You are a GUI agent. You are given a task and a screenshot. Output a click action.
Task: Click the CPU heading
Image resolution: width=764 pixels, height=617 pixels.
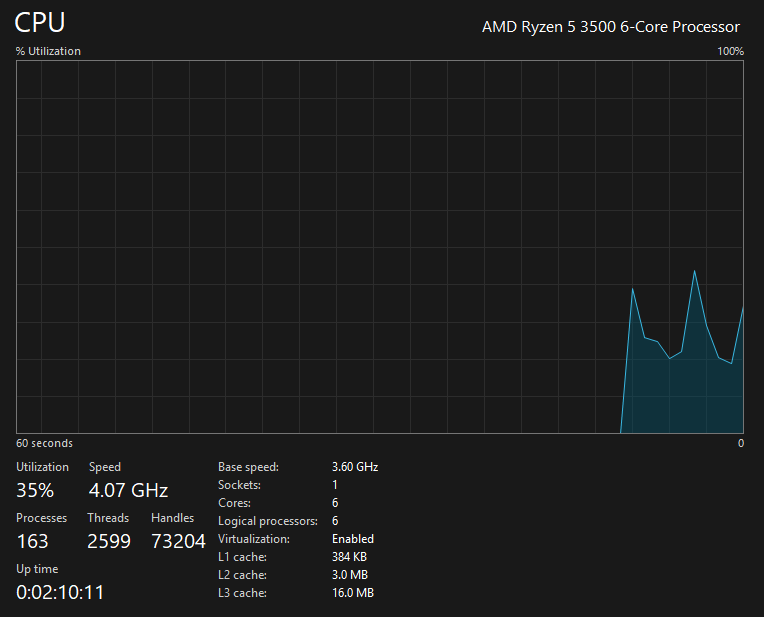click(39, 22)
